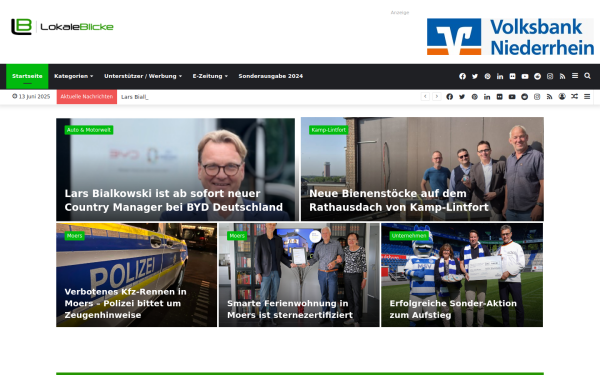Screen dimensions: 600x375
Task: Open Twitter icon in dark navigation bar
Action: (x=475, y=76)
